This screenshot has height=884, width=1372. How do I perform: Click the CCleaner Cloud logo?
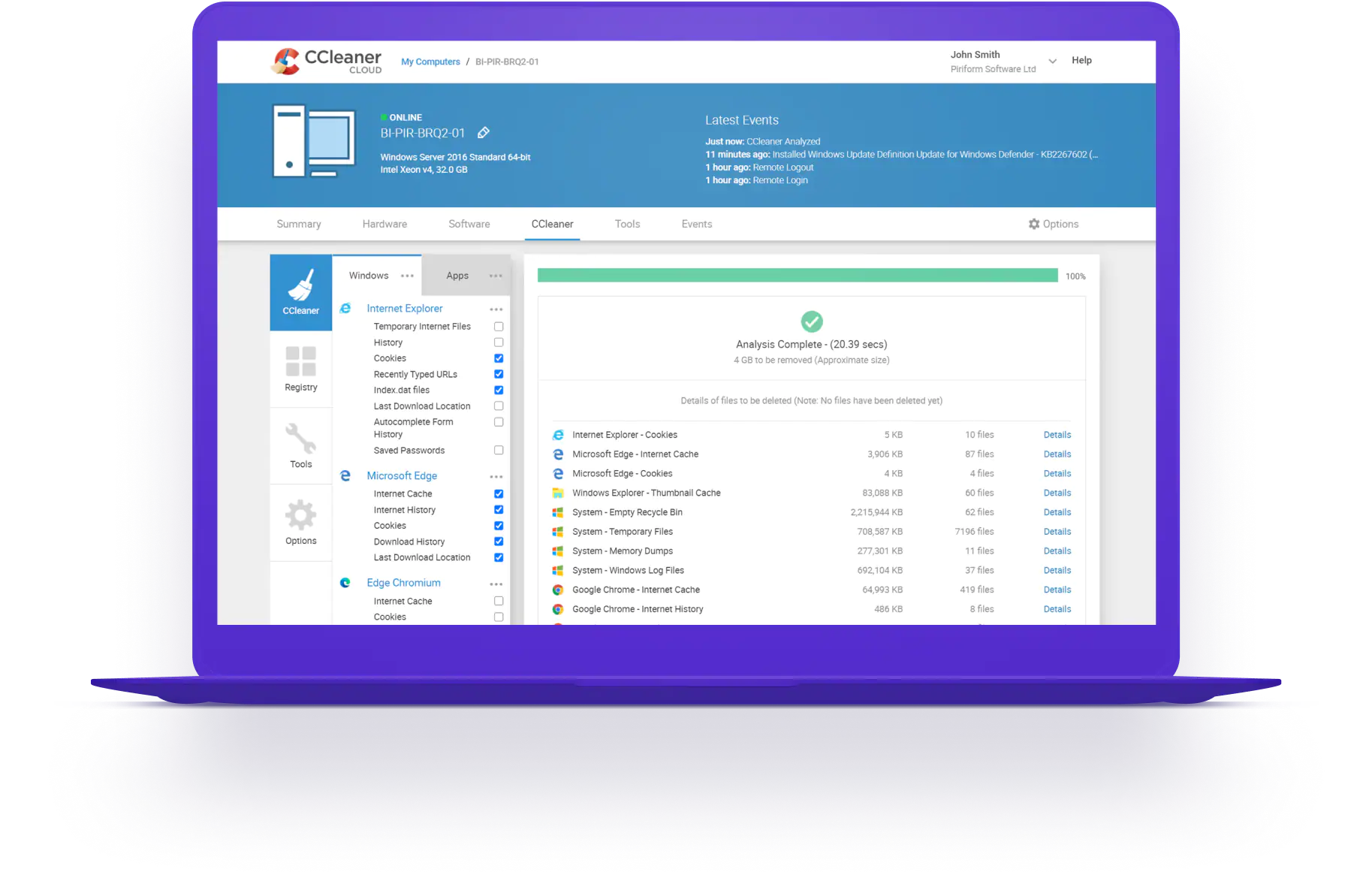click(326, 62)
